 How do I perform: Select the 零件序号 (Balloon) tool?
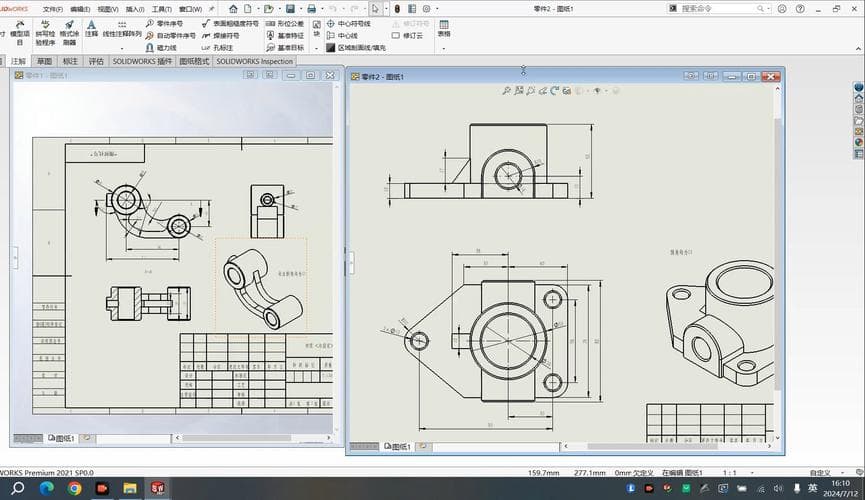click(x=164, y=24)
